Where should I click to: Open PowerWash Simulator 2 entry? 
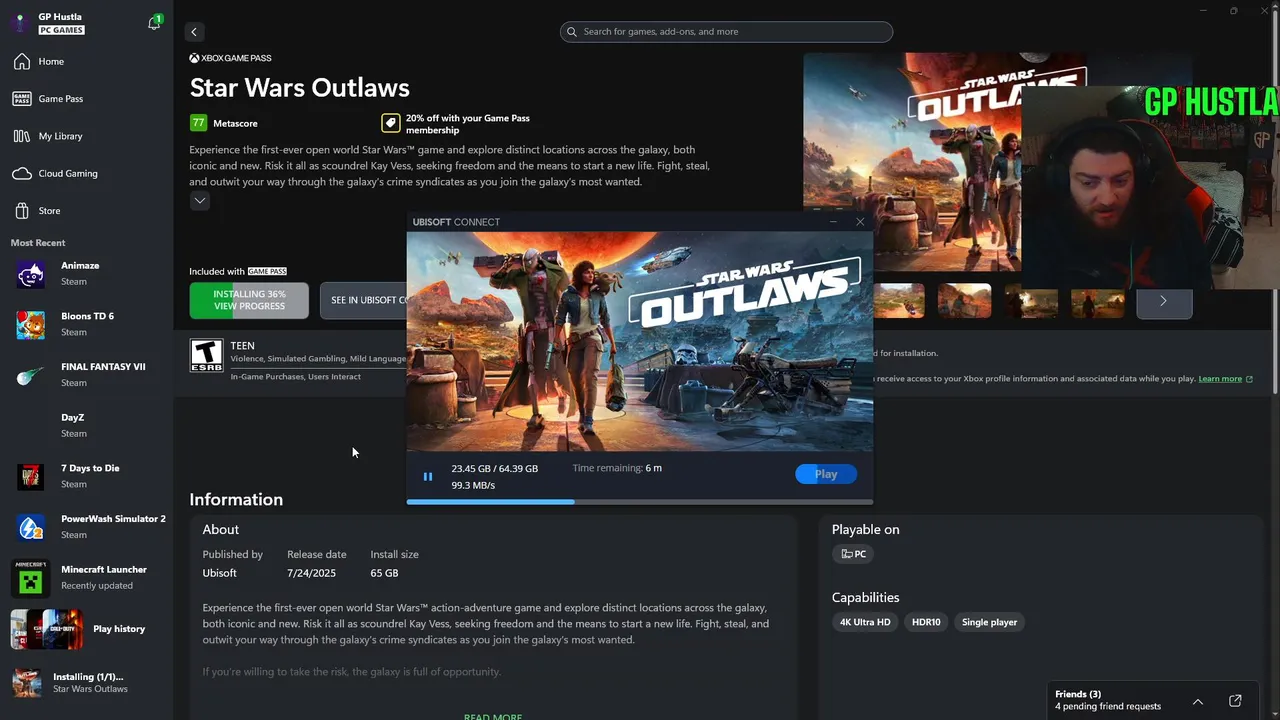[x=86, y=526]
